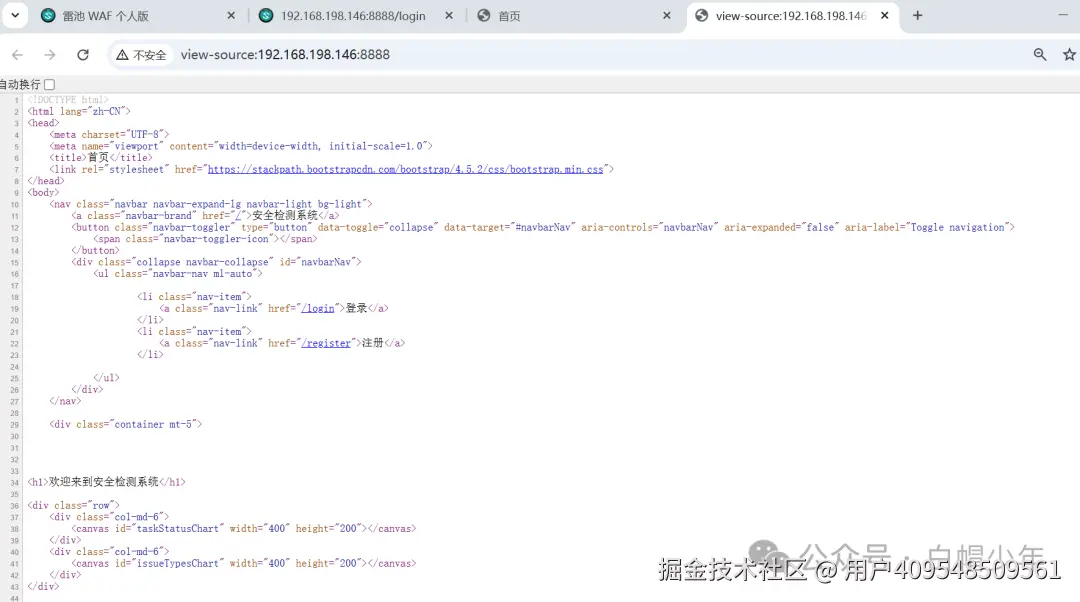Close the 首页 tab
The height and width of the screenshot is (602, 1080).
coord(667,15)
